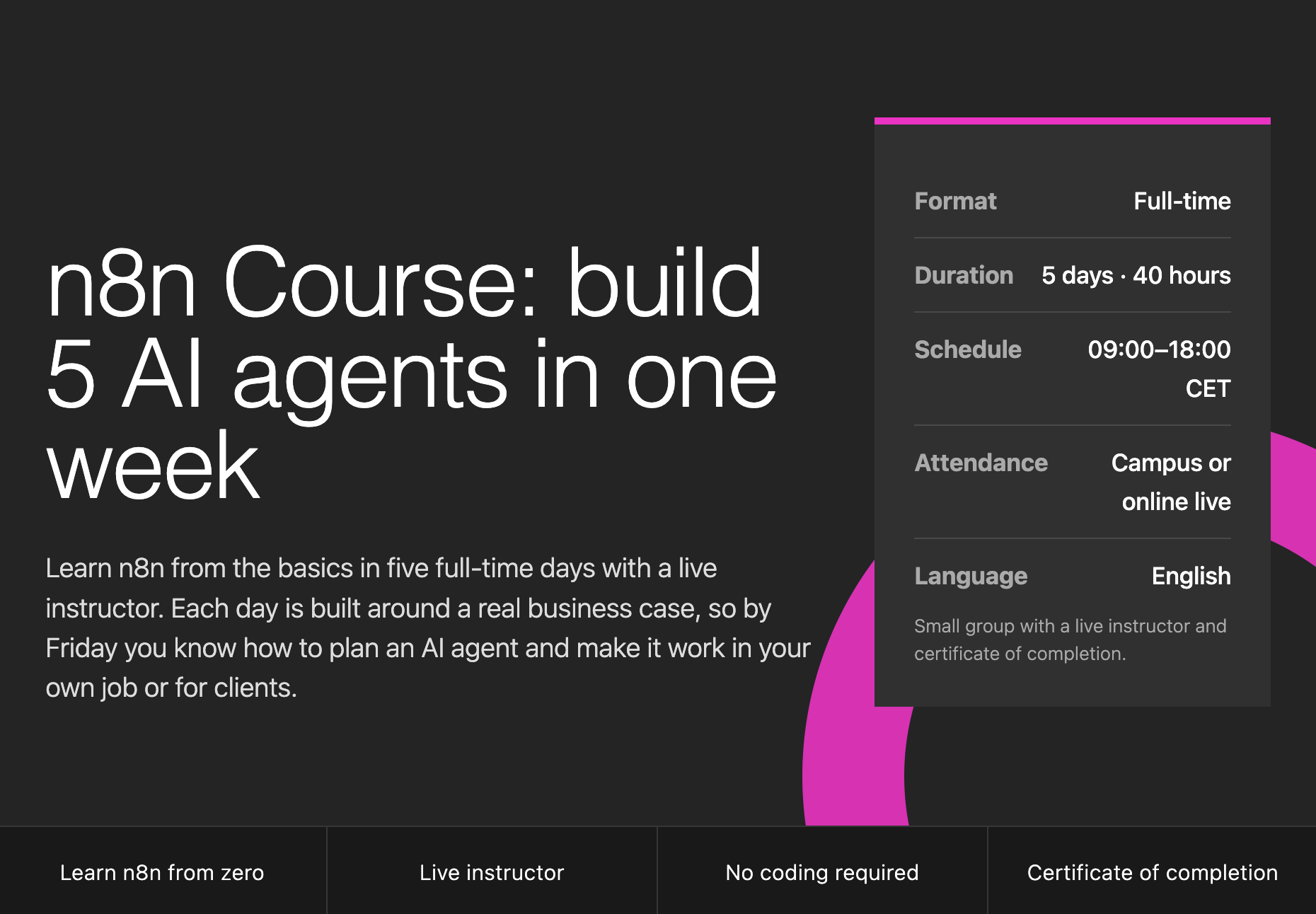
Task: Click the '5 days · 40 hours' value
Action: click(x=1136, y=275)
